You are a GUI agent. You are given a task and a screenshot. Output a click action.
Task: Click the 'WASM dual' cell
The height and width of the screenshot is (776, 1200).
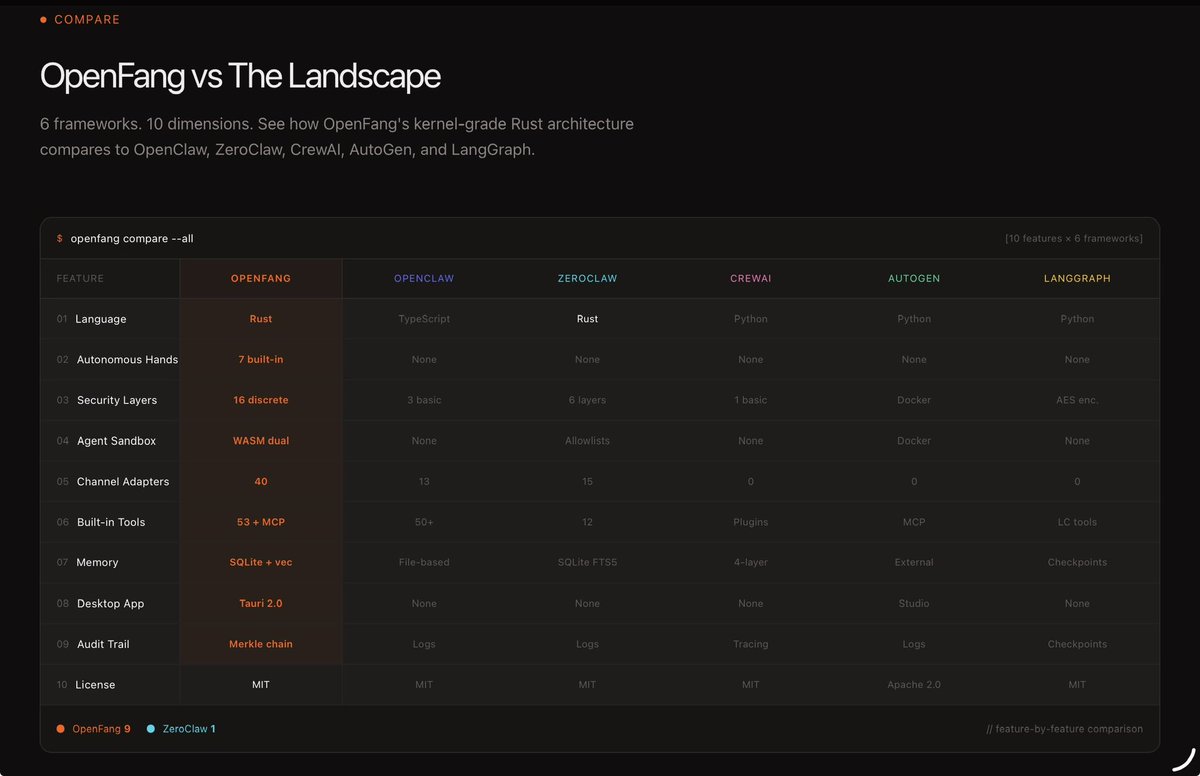tap(261, 441)
